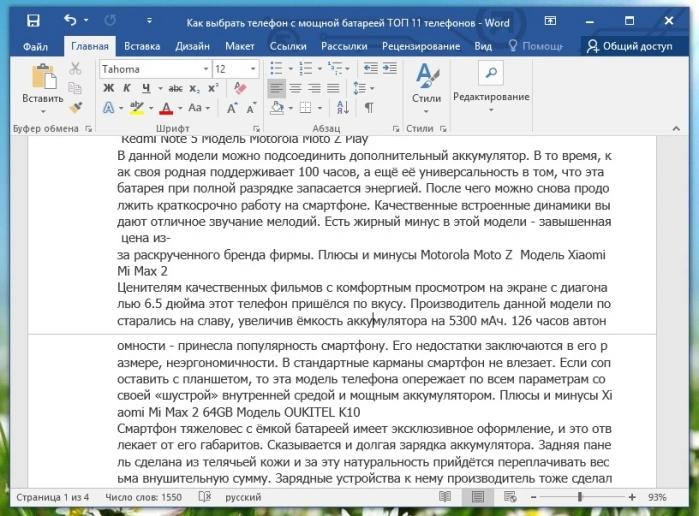Show paragraph marks with the pilcrow button
Image resolution: width=699 pixels, height=516 pixels.
click(x=369, y=107)
